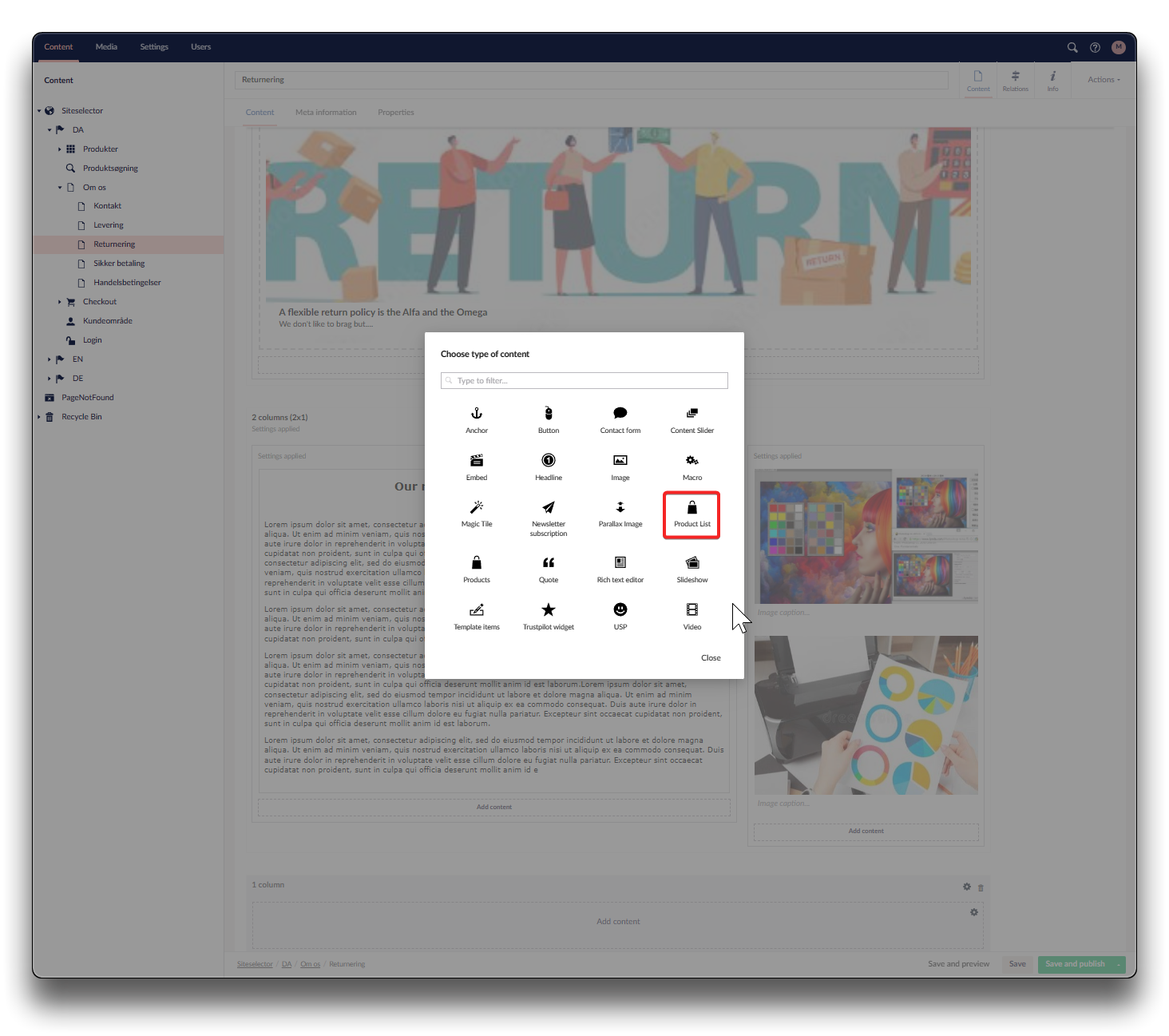Follow the Siteselector breadcrumb link
The width and height of the screenshot is (1169, 1036).
pyautogui.click(x=255, y=965)
